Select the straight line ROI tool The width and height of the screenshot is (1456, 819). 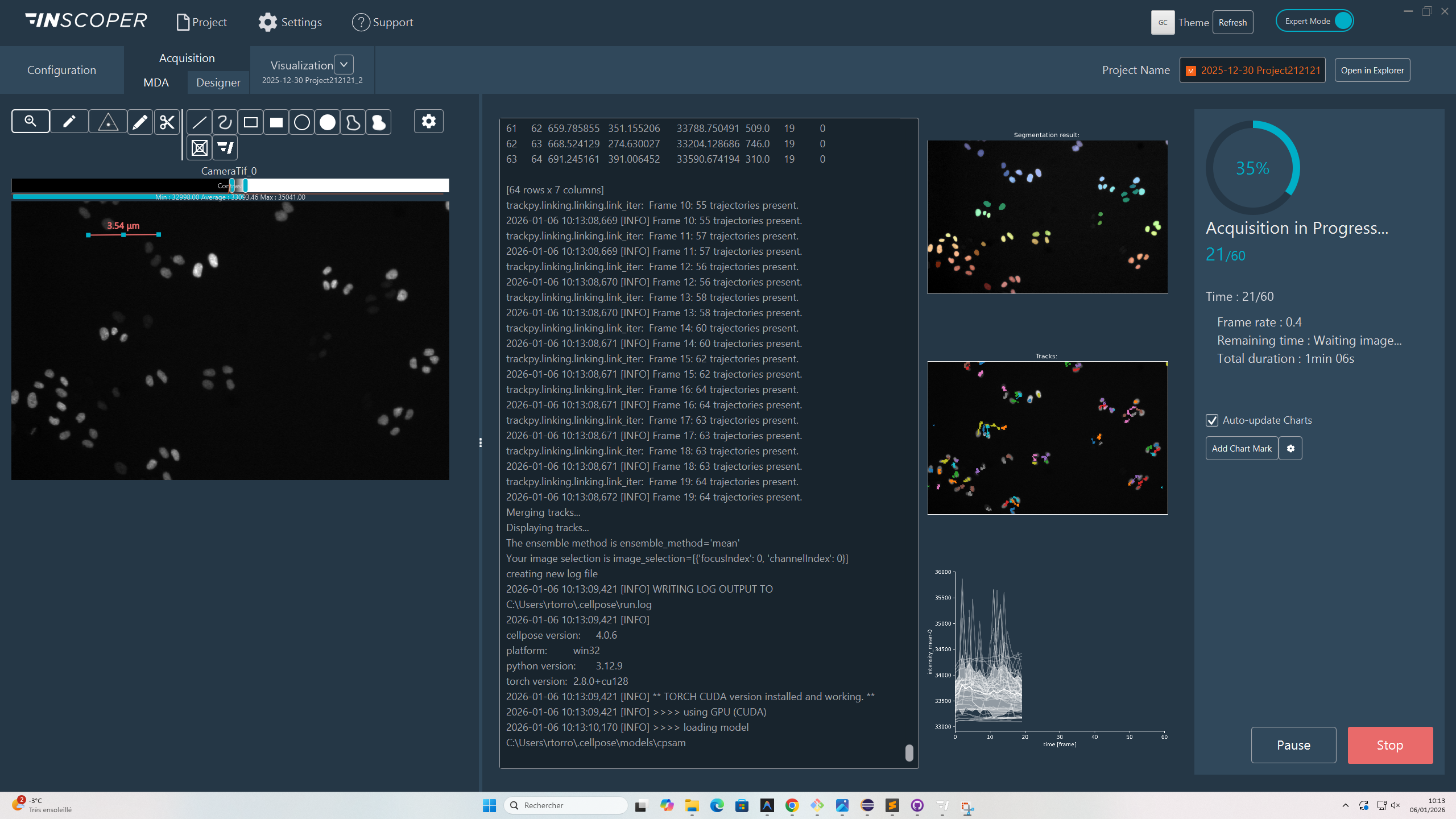199,122
